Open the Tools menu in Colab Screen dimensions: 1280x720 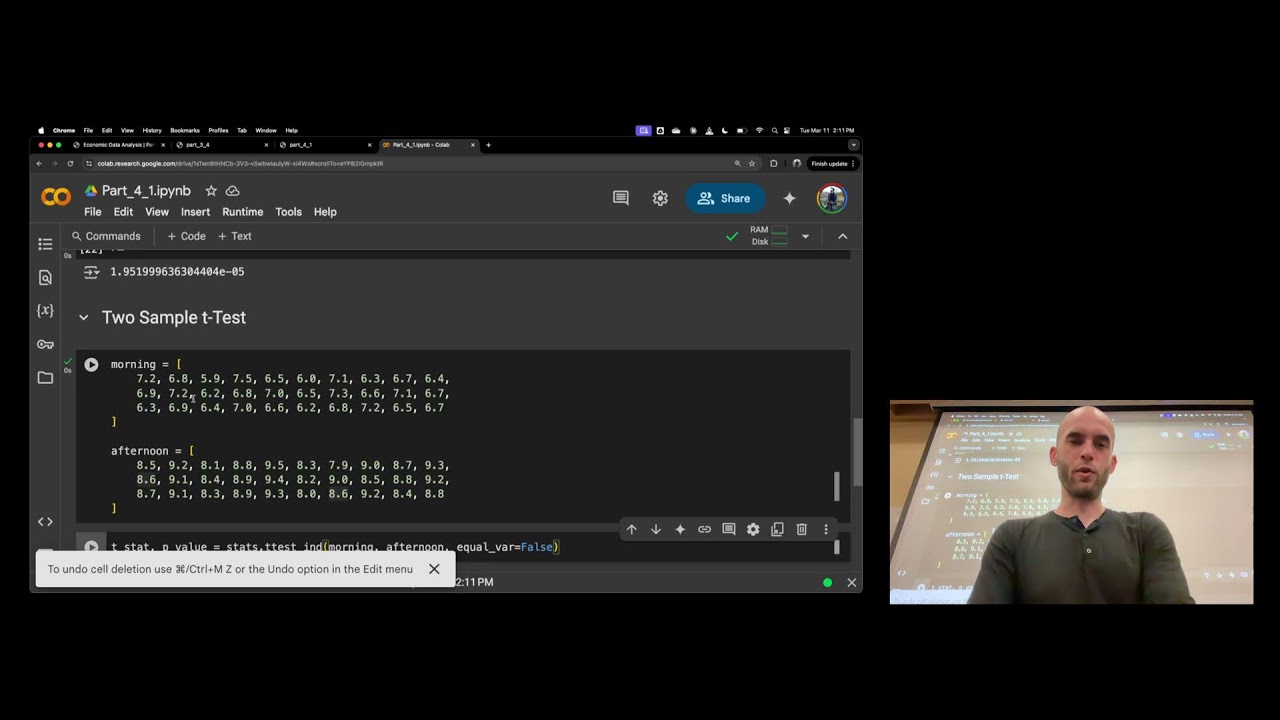[288, 212]
